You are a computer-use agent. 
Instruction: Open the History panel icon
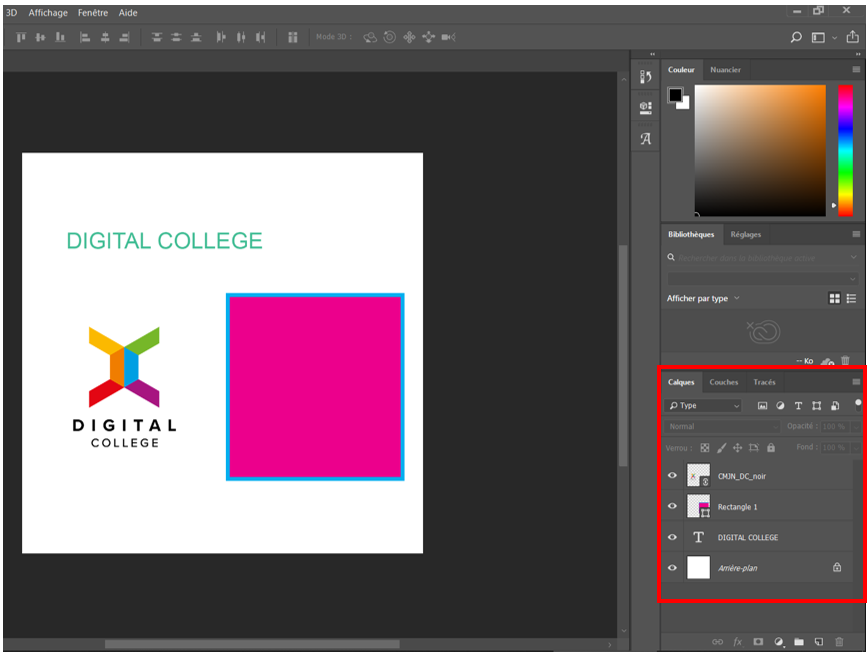(x=645, y=77)
